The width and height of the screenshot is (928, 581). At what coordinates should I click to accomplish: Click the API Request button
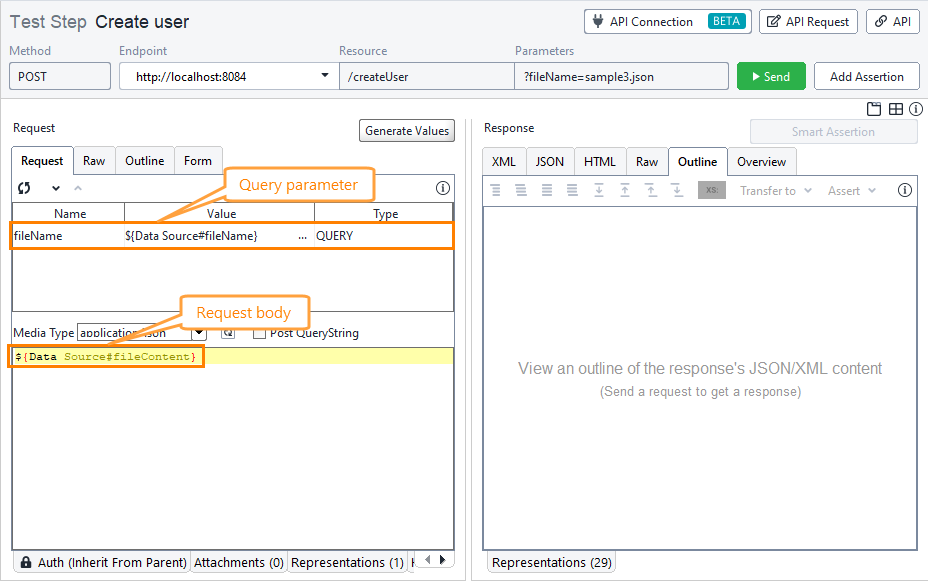808,20
